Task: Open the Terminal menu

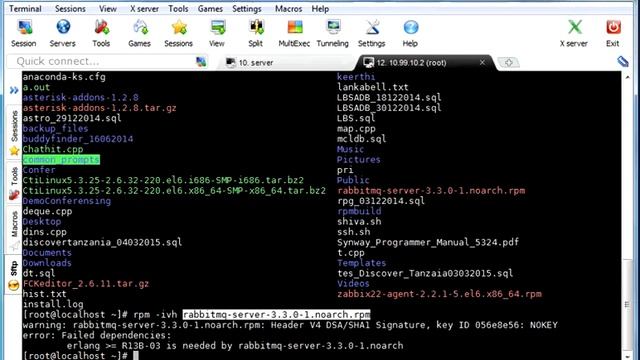Action: [25, 9]
